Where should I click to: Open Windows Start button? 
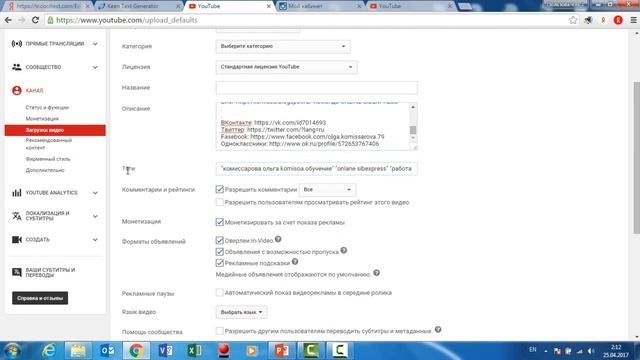[x=12, y=351]
